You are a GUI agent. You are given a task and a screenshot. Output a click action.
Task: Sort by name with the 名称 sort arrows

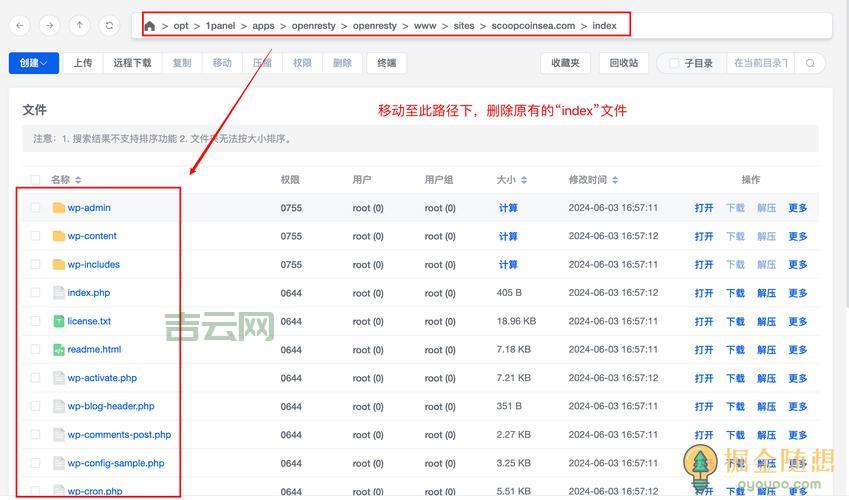(78, 180)
